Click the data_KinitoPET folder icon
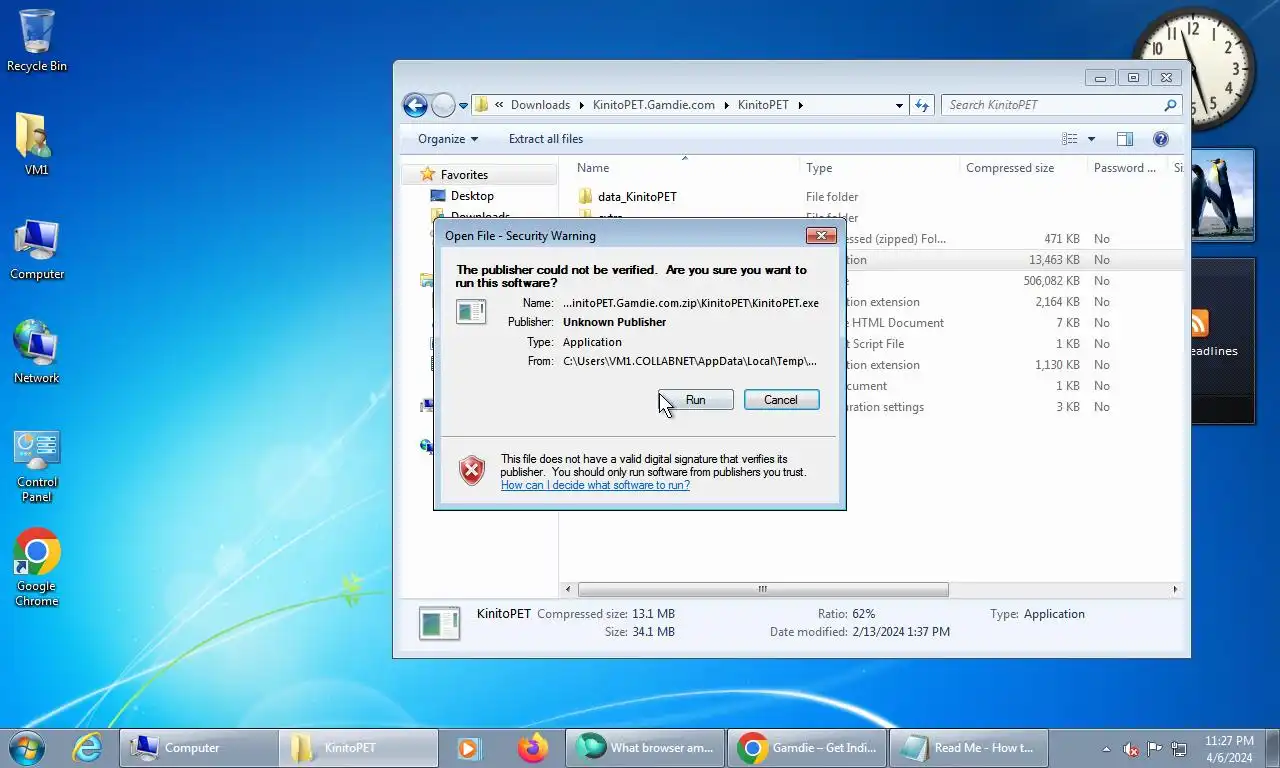The width and height of the screenshot is (1280, 768). (x=586, y=197)
